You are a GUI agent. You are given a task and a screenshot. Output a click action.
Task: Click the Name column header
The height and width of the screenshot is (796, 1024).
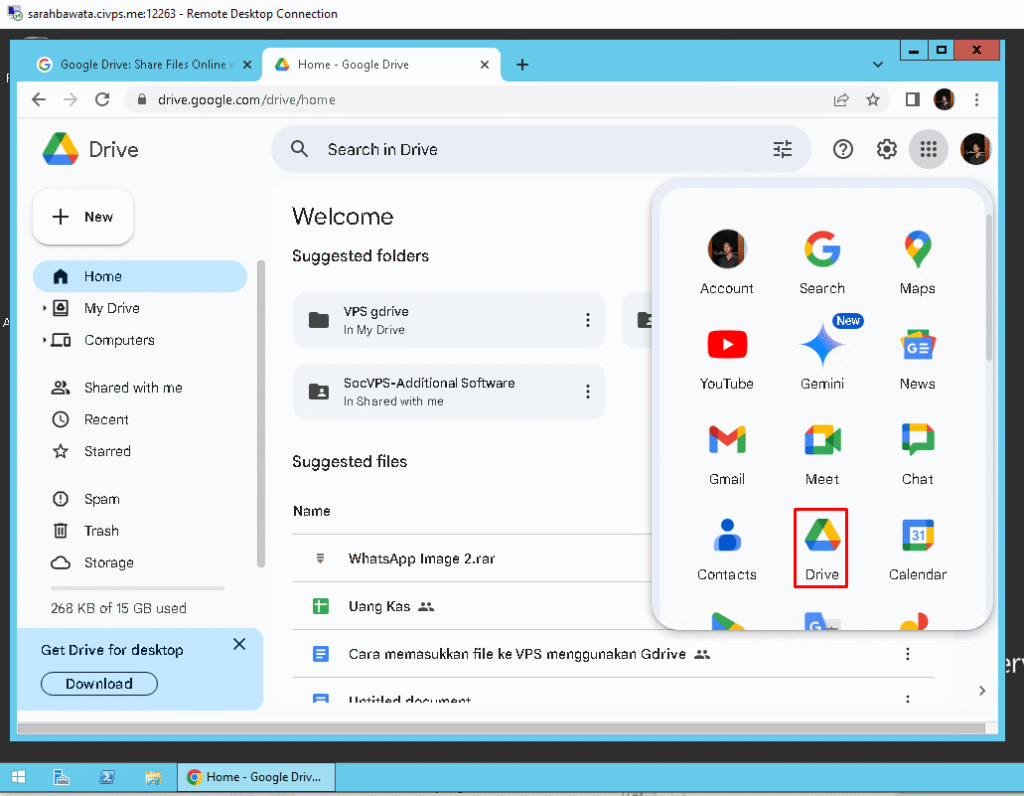pyautogui.click(x=312, y=511)
